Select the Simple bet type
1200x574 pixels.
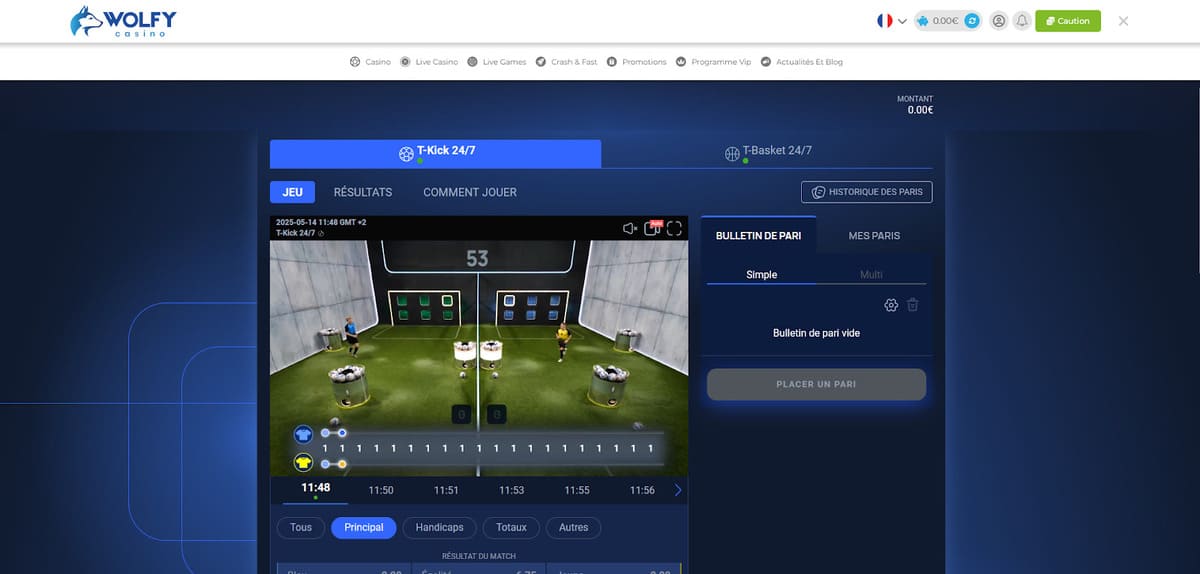pos(761,274)
